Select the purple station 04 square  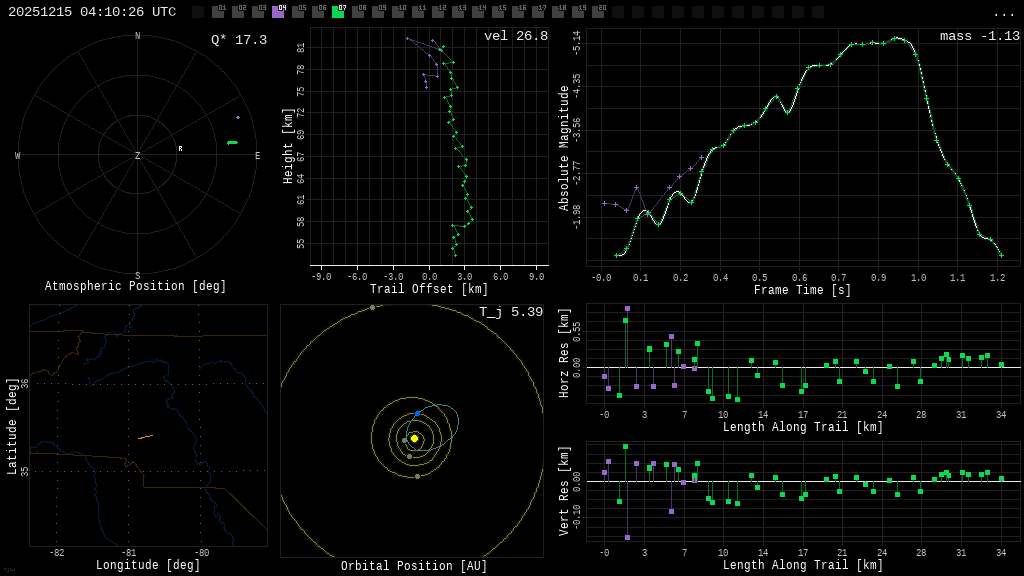[x=278, y=12]
